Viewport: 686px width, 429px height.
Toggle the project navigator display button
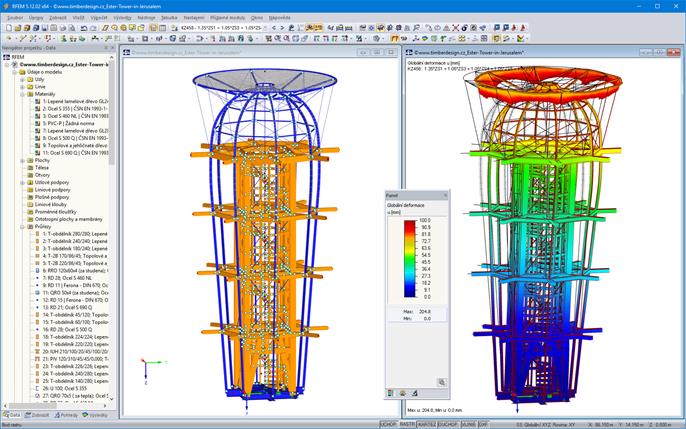154,28
